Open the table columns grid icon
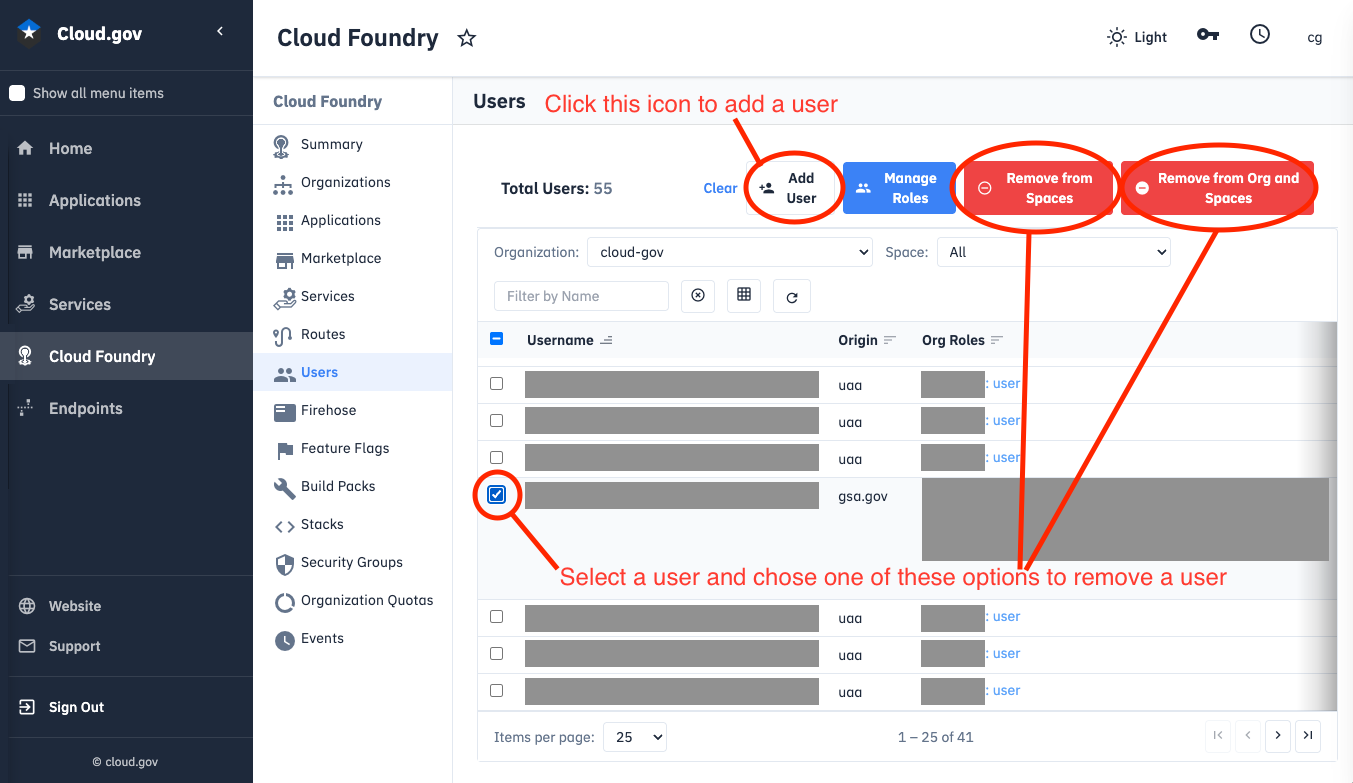The width and height of the screenshot is (1353, 783). [x=744, y=295]
